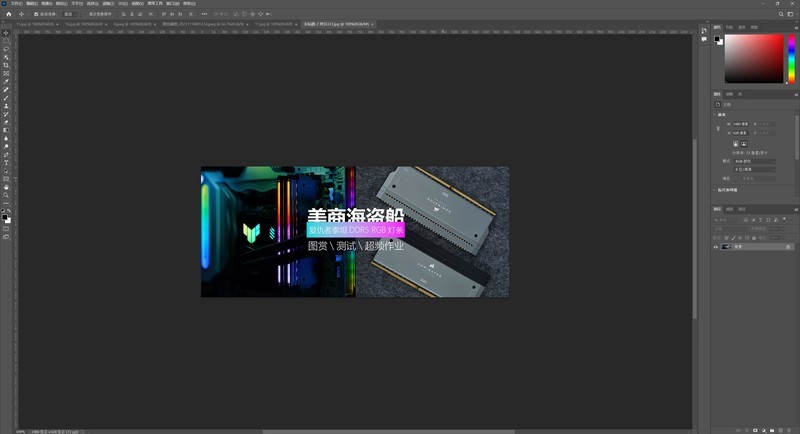
Task: Click the Home icon in options bar
Action: (x=9, y=14)
